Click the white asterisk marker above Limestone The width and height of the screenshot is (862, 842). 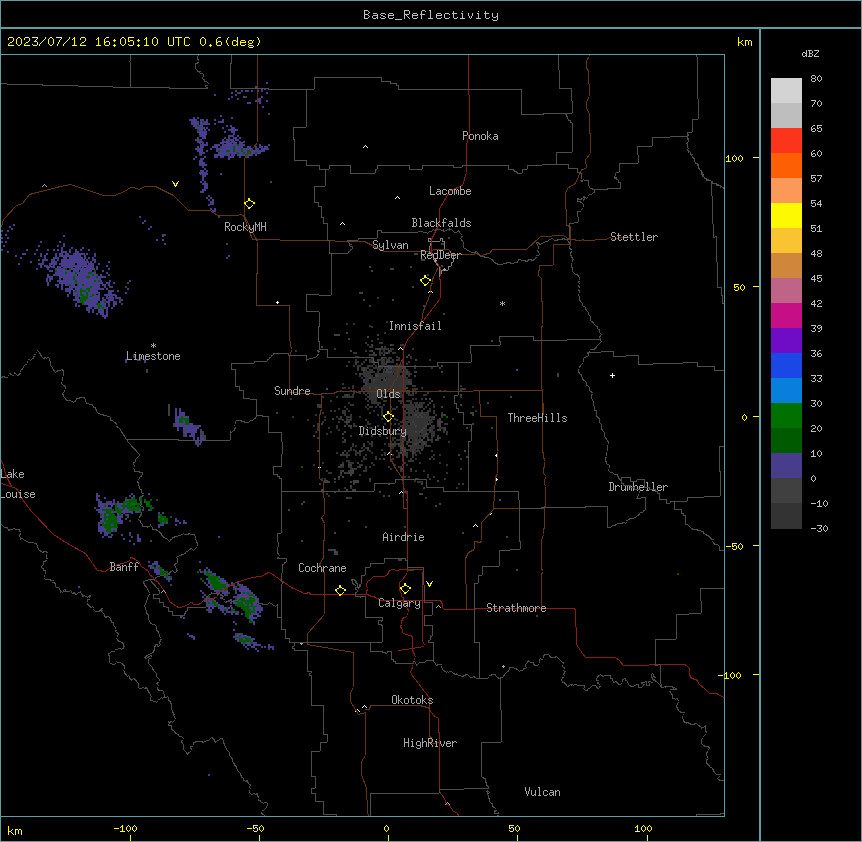click(153, 346)
